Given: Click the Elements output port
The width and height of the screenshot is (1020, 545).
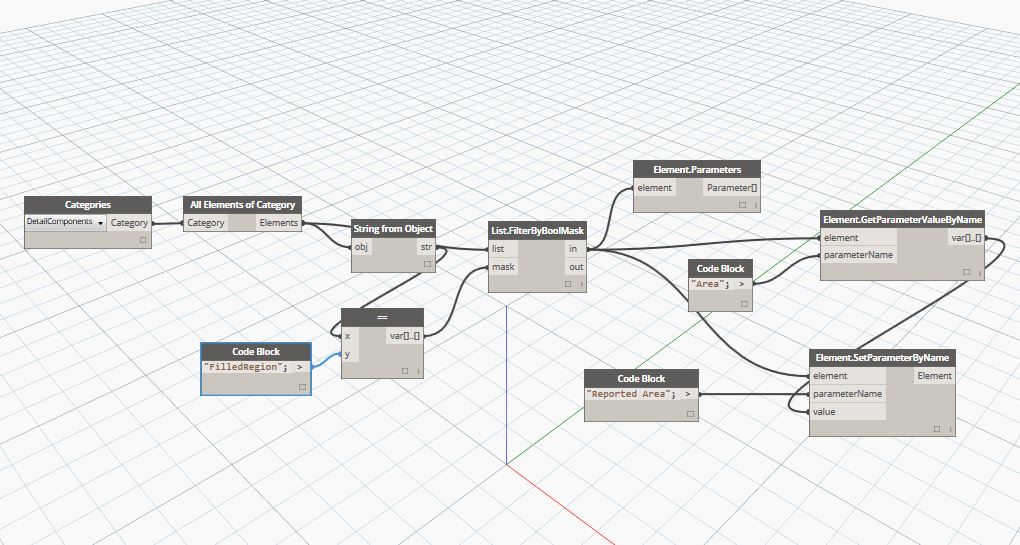Looking at the screenshot, I should [278, 222].
